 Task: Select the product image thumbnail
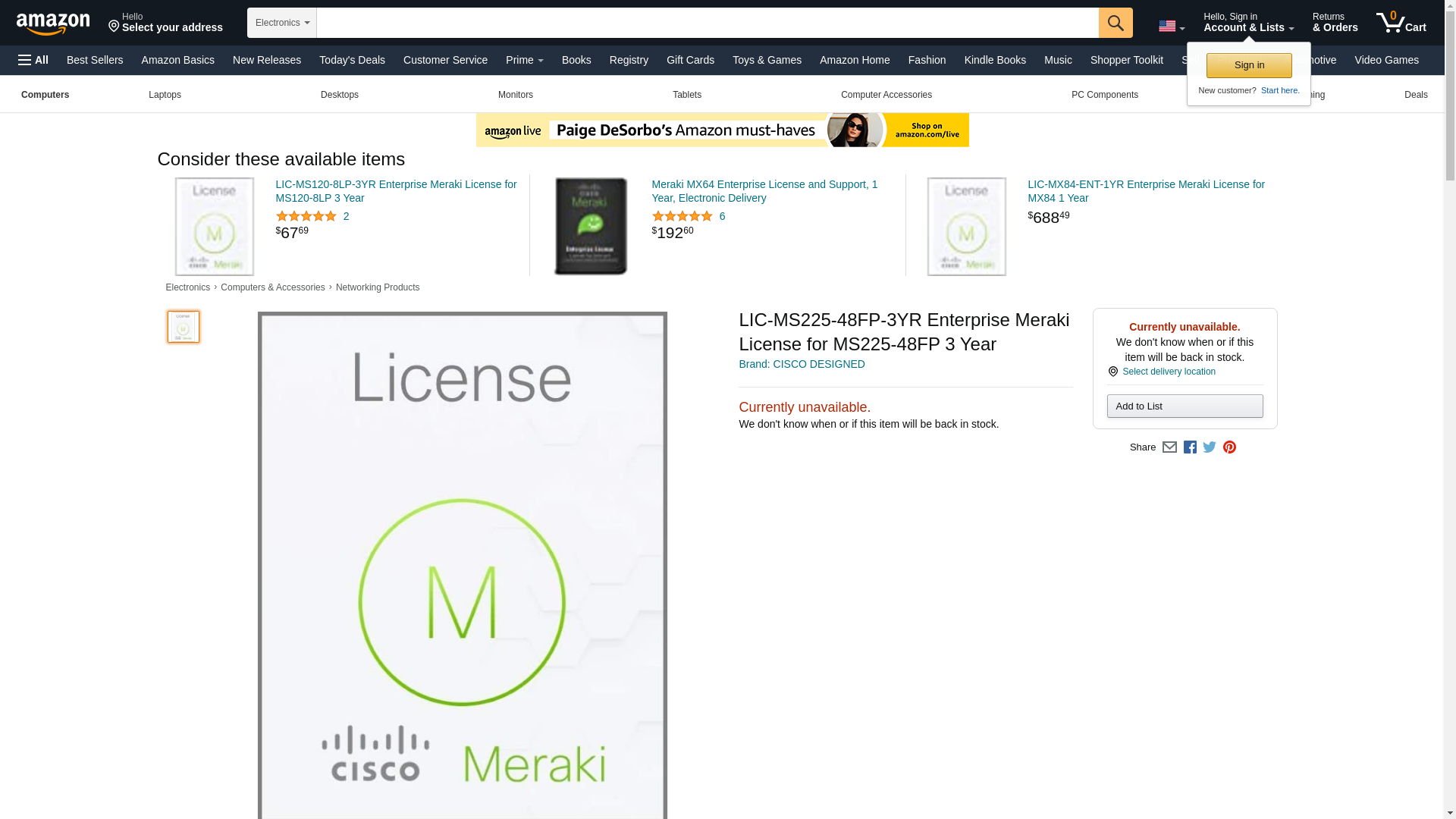pyautogui.click(x=184, y=327)
